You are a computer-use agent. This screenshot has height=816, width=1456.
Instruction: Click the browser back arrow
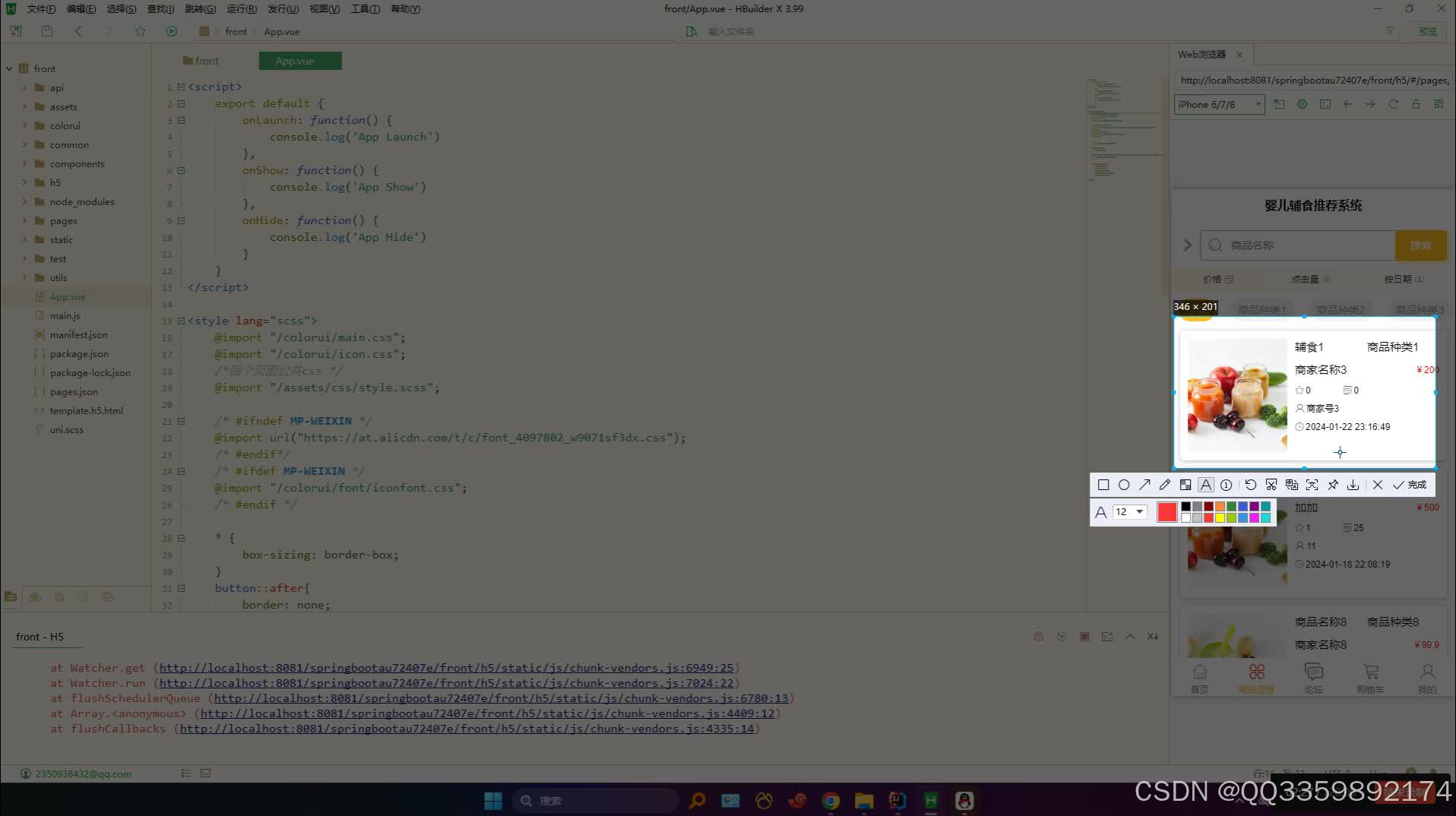[x=1347, y=105]
